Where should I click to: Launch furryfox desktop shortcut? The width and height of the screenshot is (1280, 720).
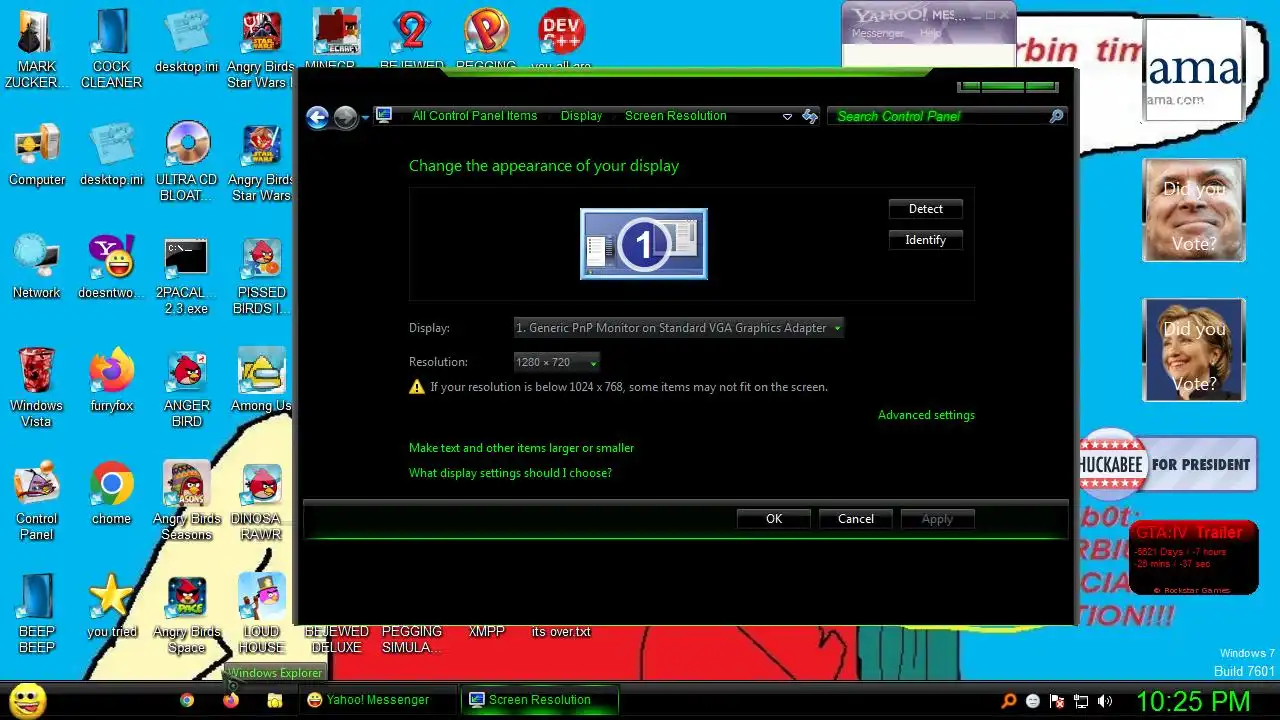(111, 380)
